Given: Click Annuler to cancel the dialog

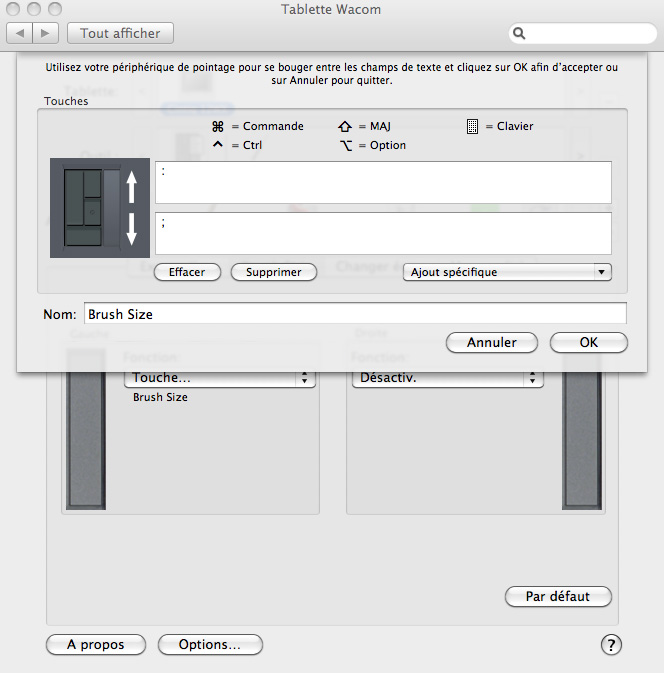Looking at the screenshot, I should 492,343.
